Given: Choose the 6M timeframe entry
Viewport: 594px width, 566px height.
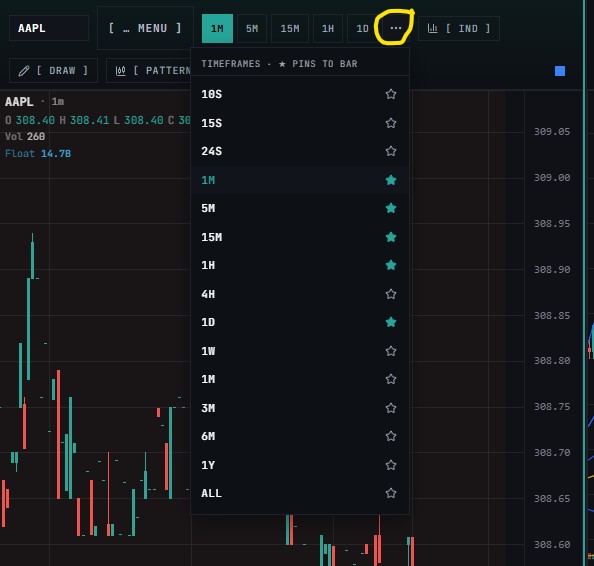Looking at the screenshot, I should click(300, 436).
